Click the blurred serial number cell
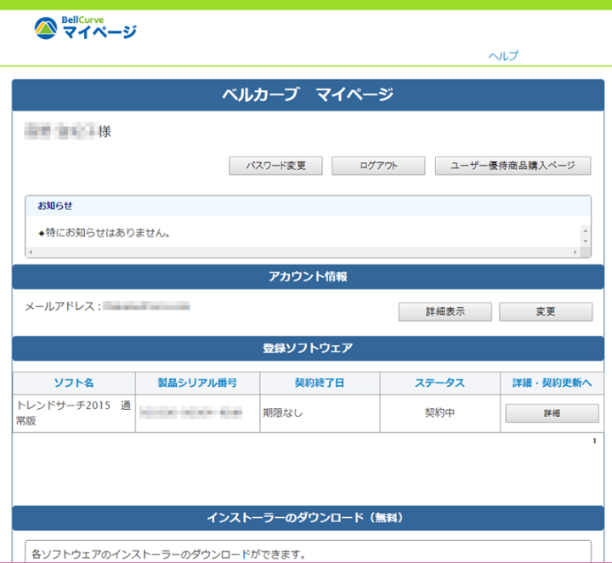Image resolution: width=612 pixels, height=563 pixels. 197,413
